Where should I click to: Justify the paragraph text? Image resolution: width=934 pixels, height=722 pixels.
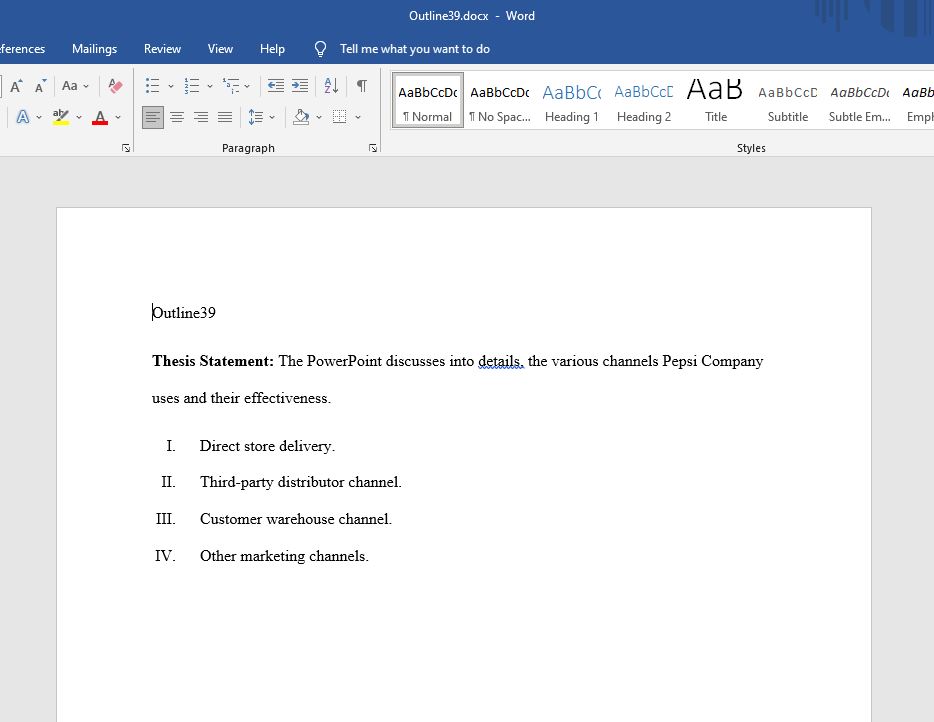(225, 117)
